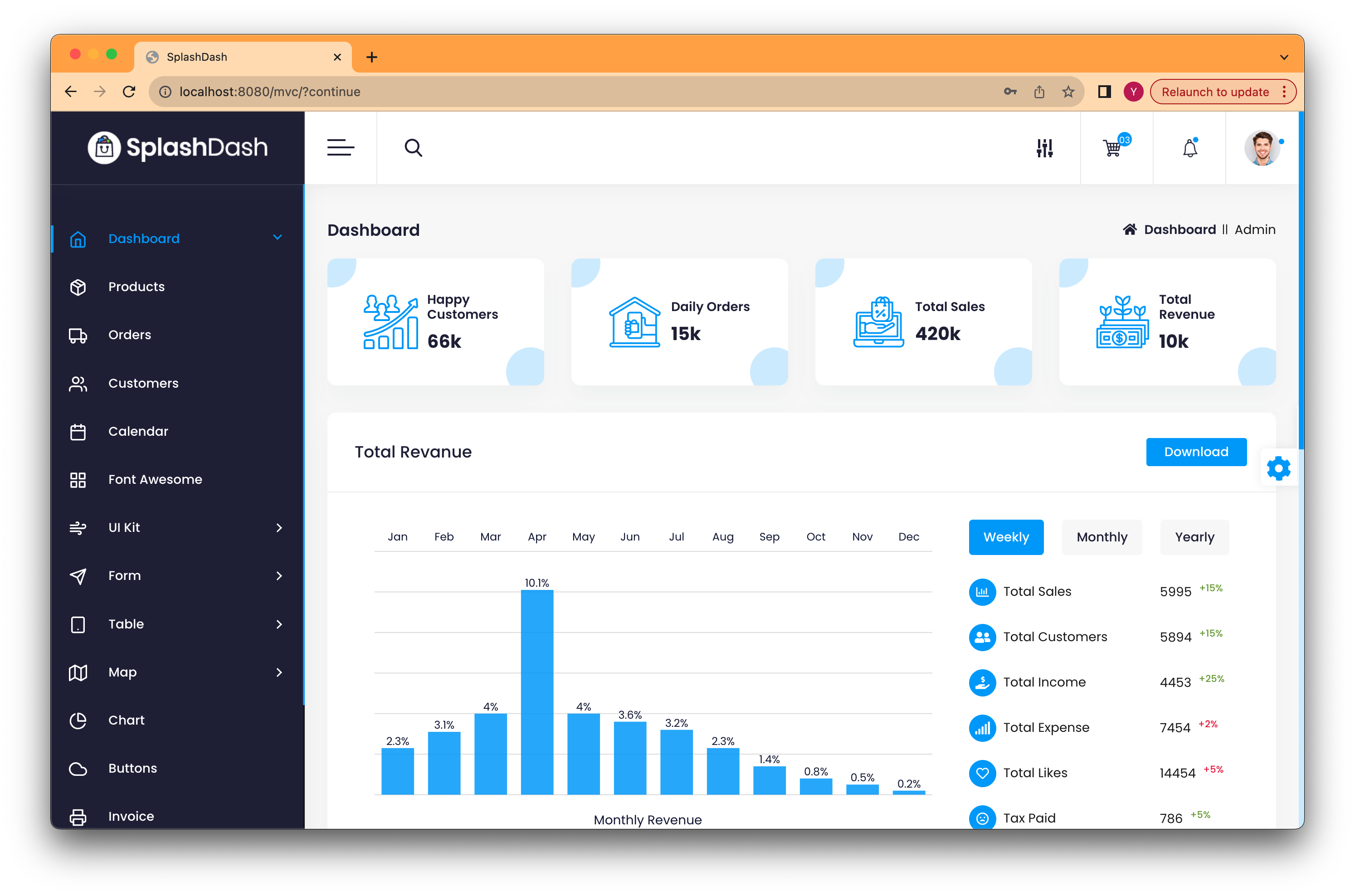Expand the UI Kit submenu arrow

pyautogui.click(x=279, y=527)
